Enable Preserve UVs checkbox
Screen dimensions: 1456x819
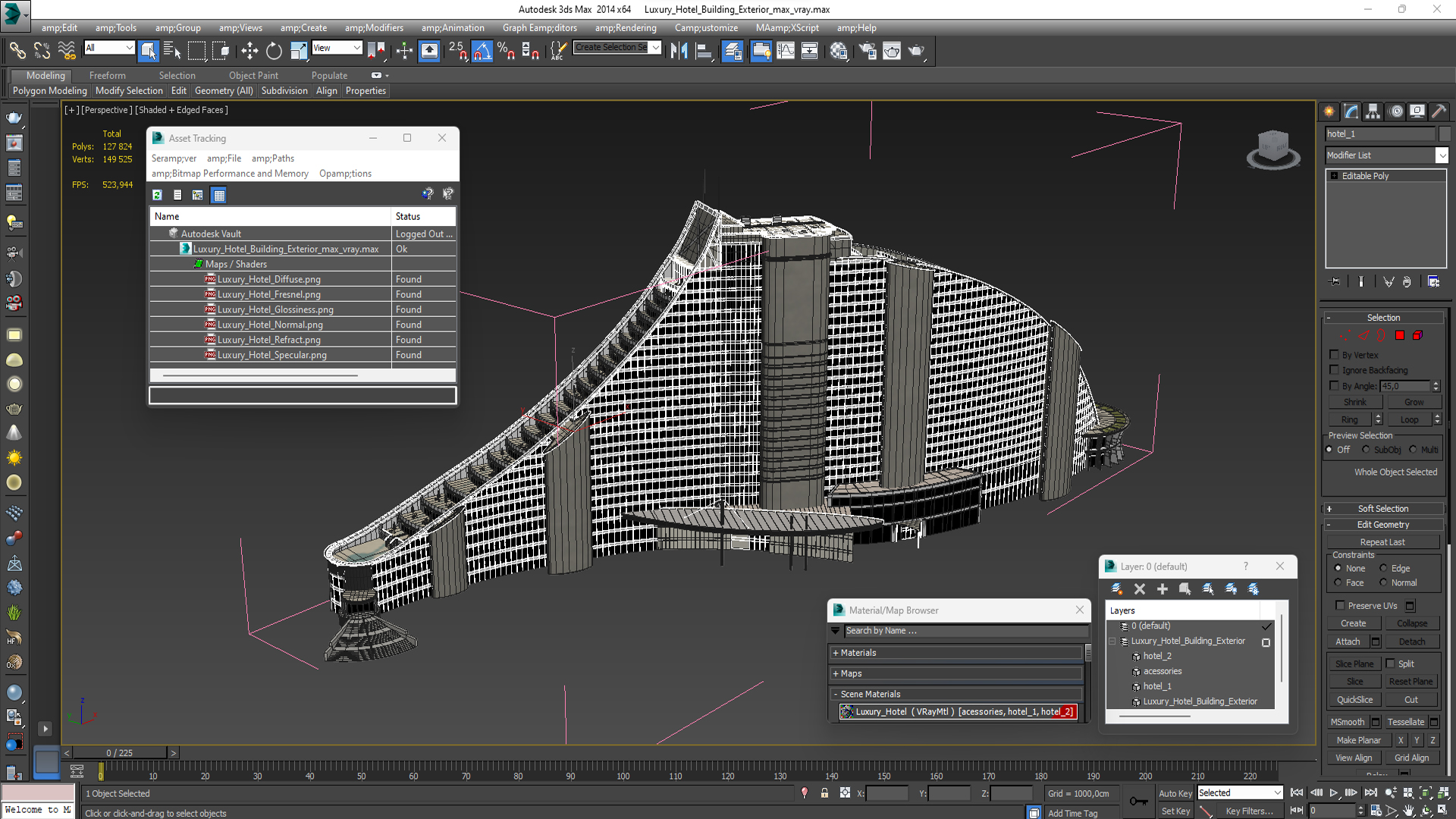click(1340, 605)
